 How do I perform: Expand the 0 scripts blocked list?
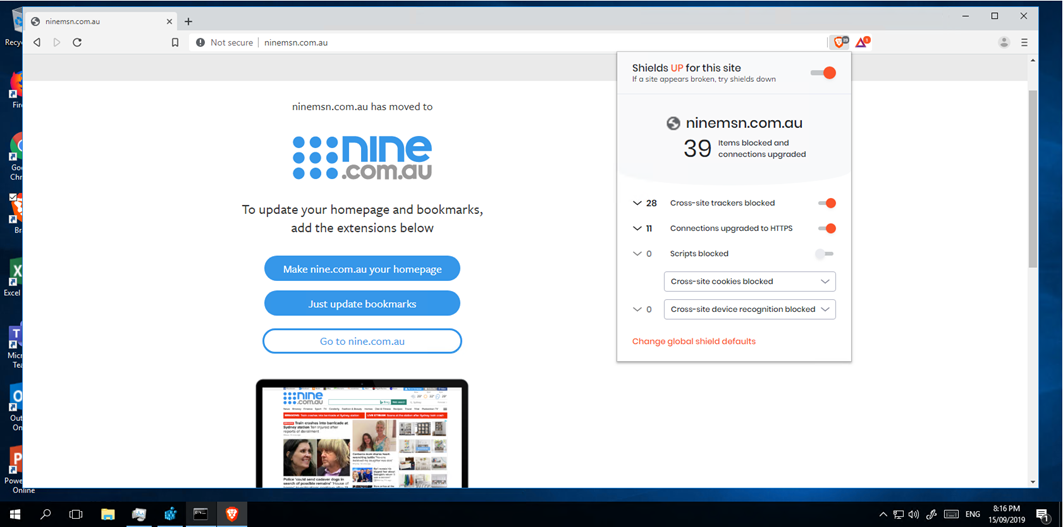[637, 254]
